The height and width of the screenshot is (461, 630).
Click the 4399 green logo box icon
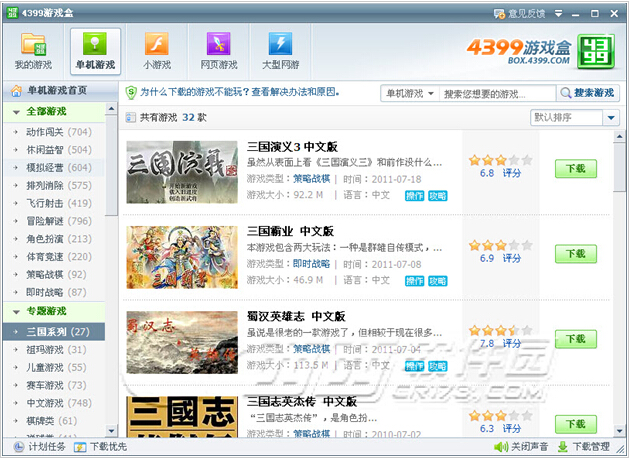(596, 51)
